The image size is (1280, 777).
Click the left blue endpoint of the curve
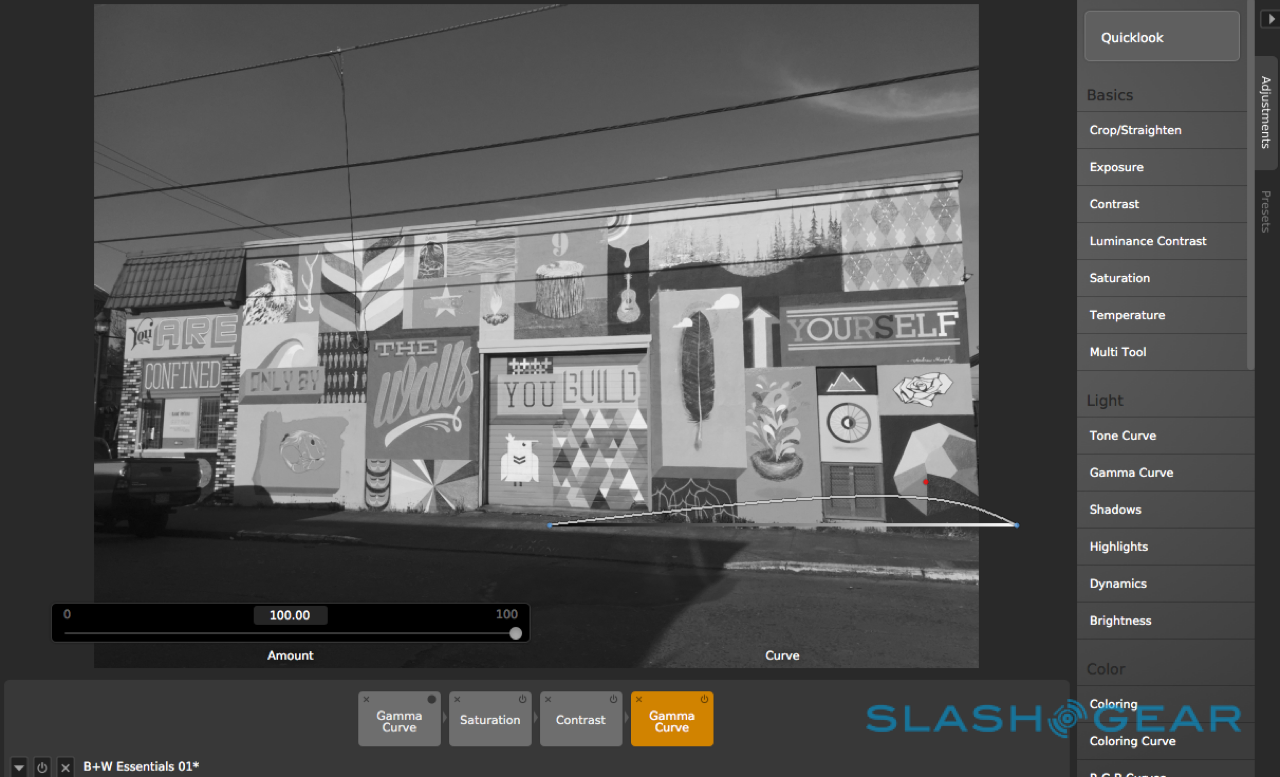click(x=550, y=525)
